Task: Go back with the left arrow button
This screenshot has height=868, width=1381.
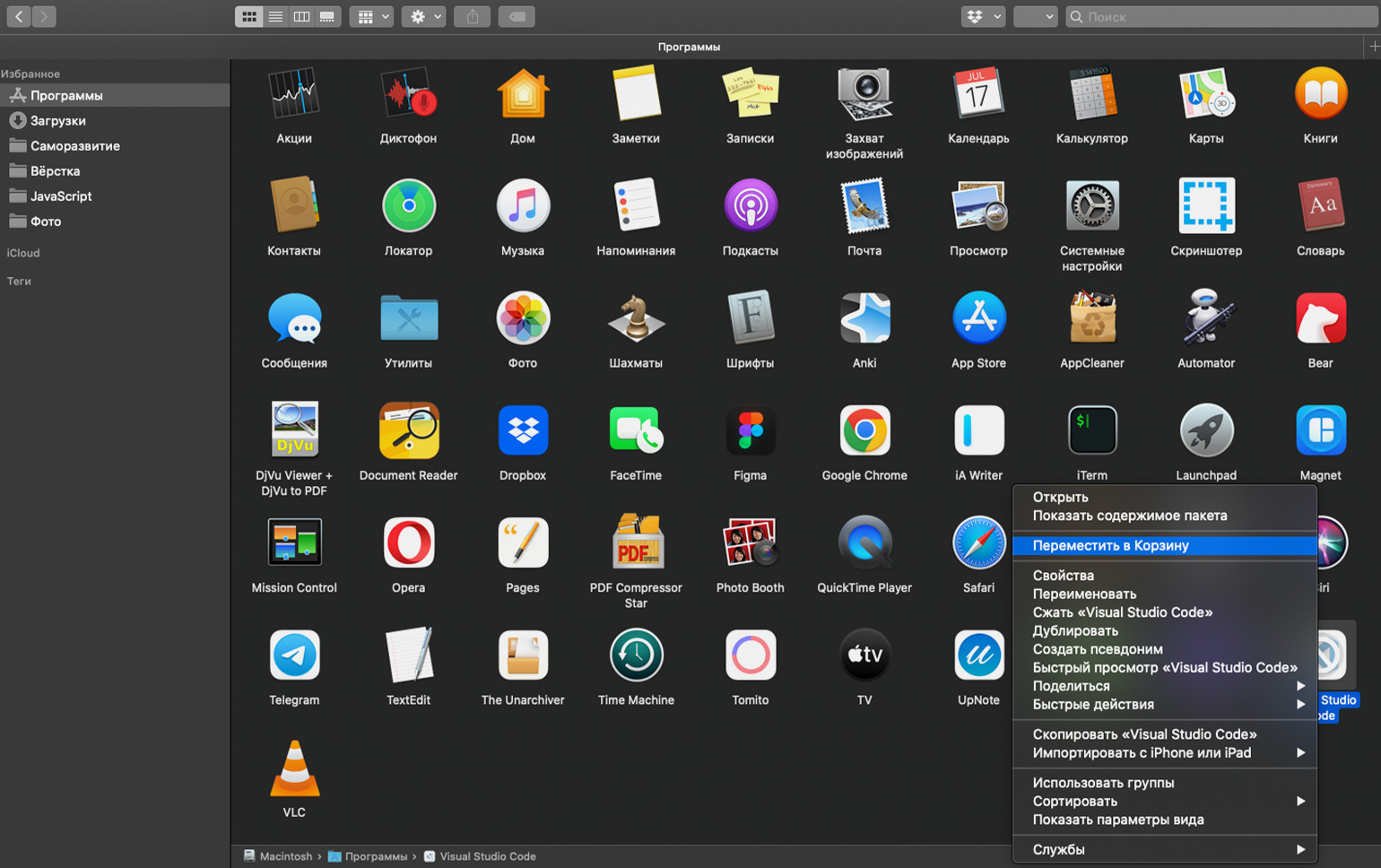Action: click(x=19, y=16)
